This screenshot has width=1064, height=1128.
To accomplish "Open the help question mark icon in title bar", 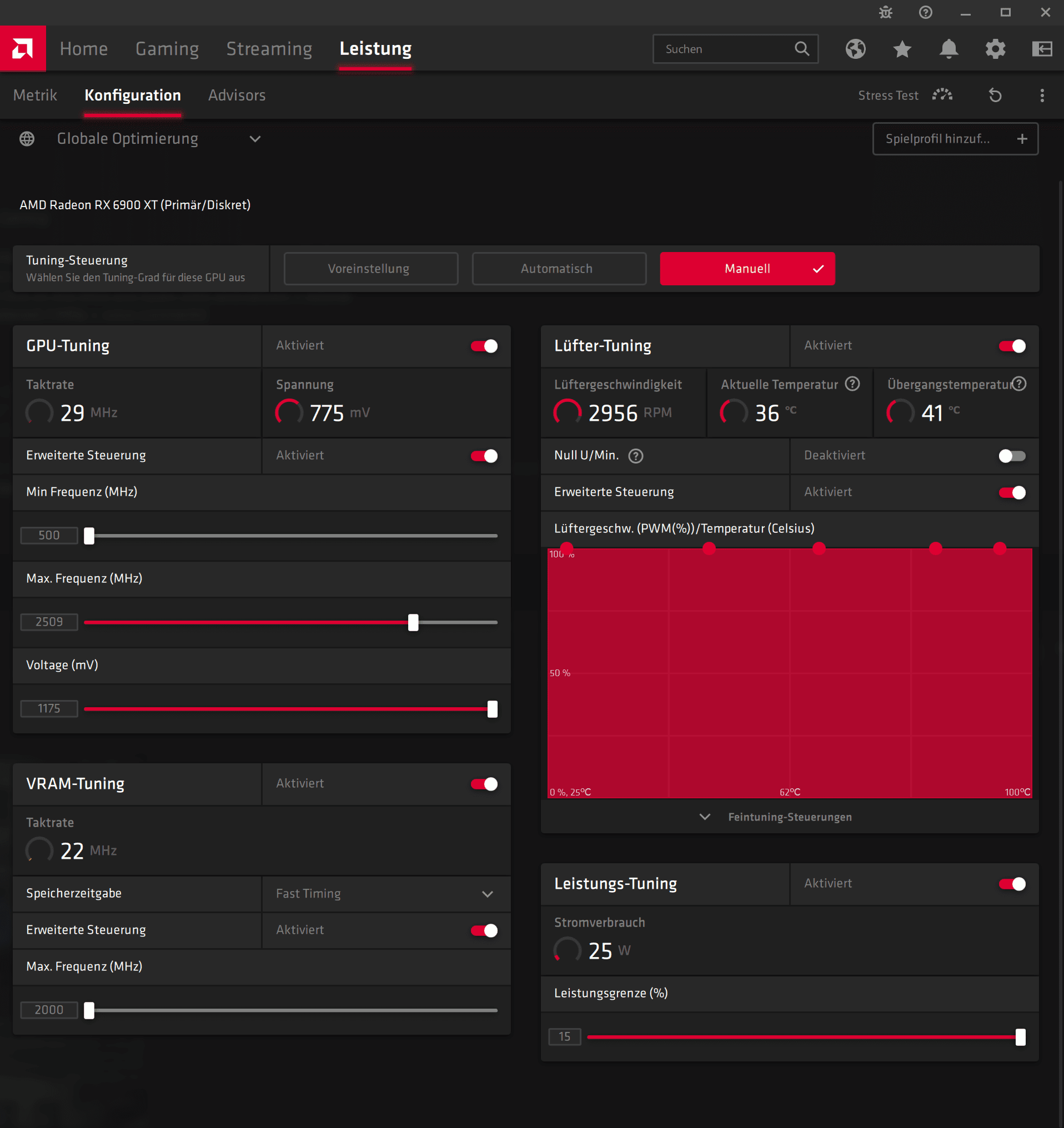I will 926,12.
